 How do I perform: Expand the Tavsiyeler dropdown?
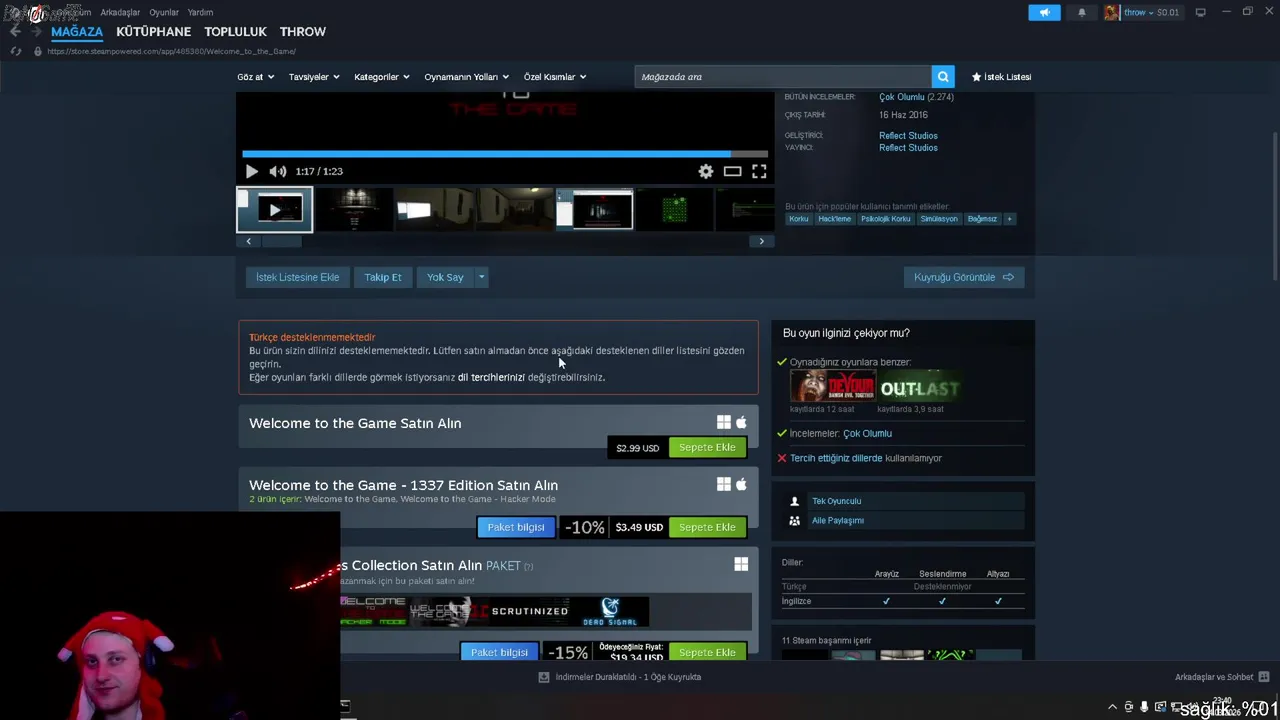click(314, 77)
